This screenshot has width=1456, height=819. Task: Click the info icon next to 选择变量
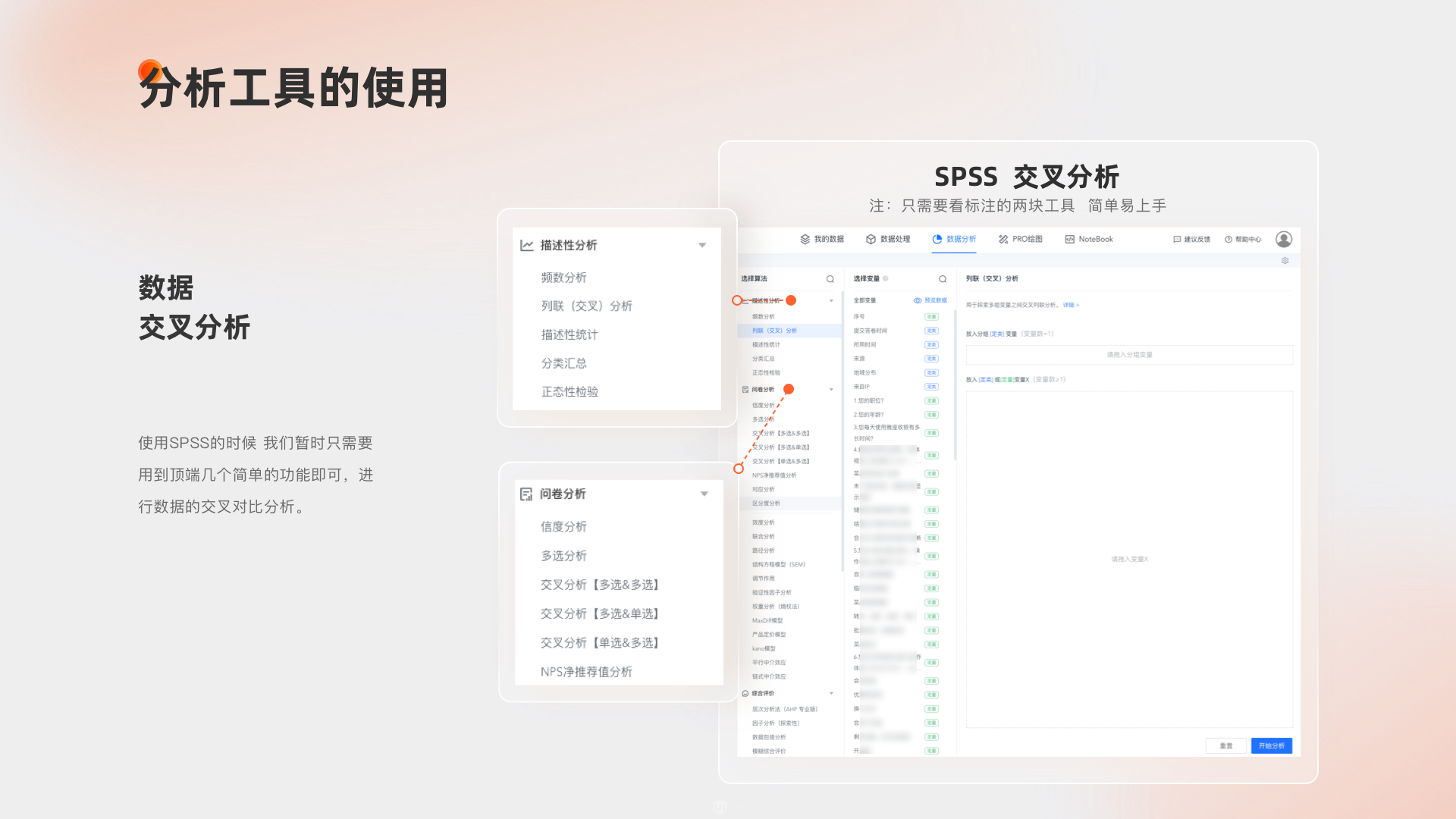[x=885, y=278]
